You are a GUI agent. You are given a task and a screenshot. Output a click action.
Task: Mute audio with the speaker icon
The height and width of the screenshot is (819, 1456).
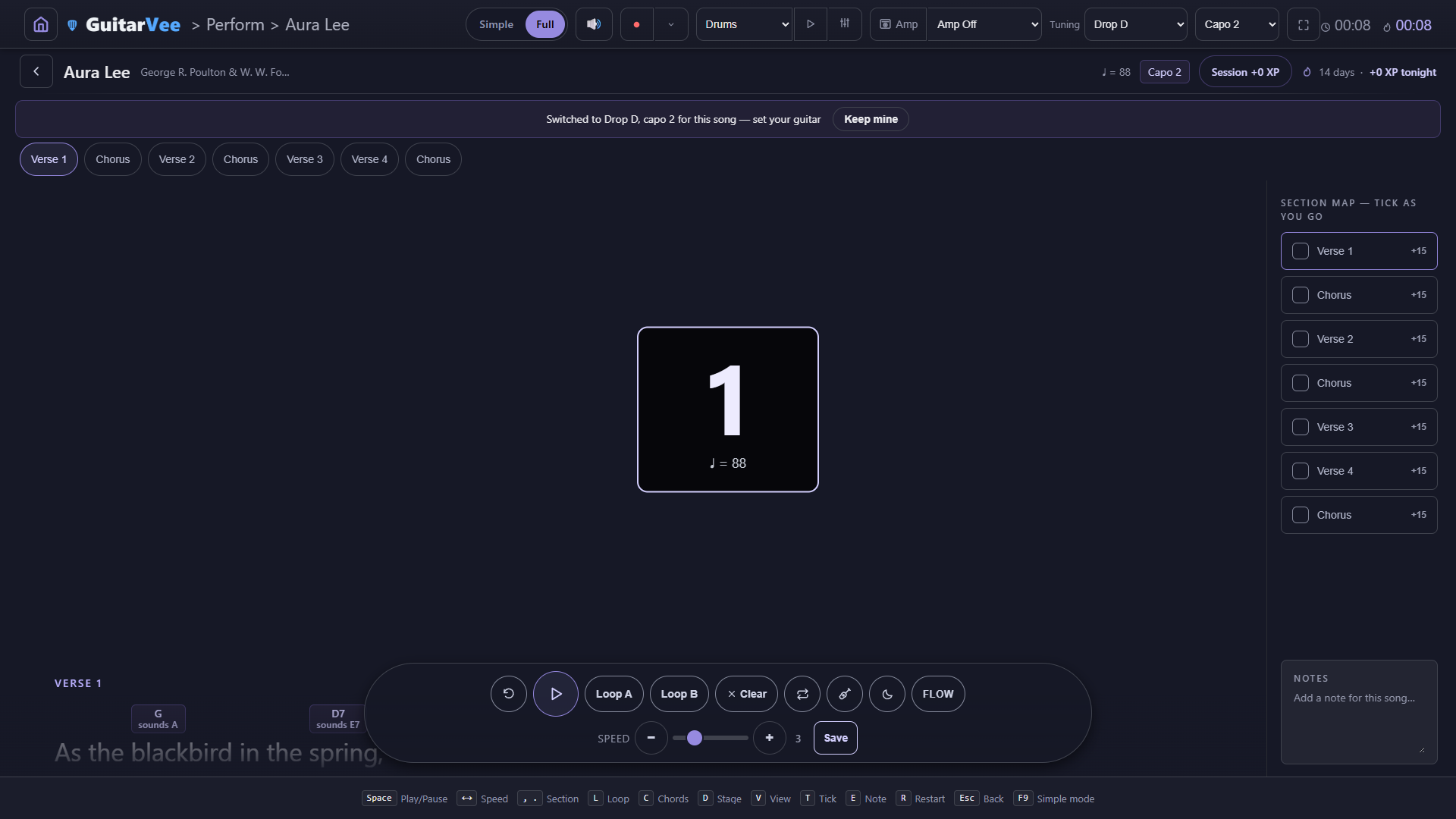click(594, 24)
